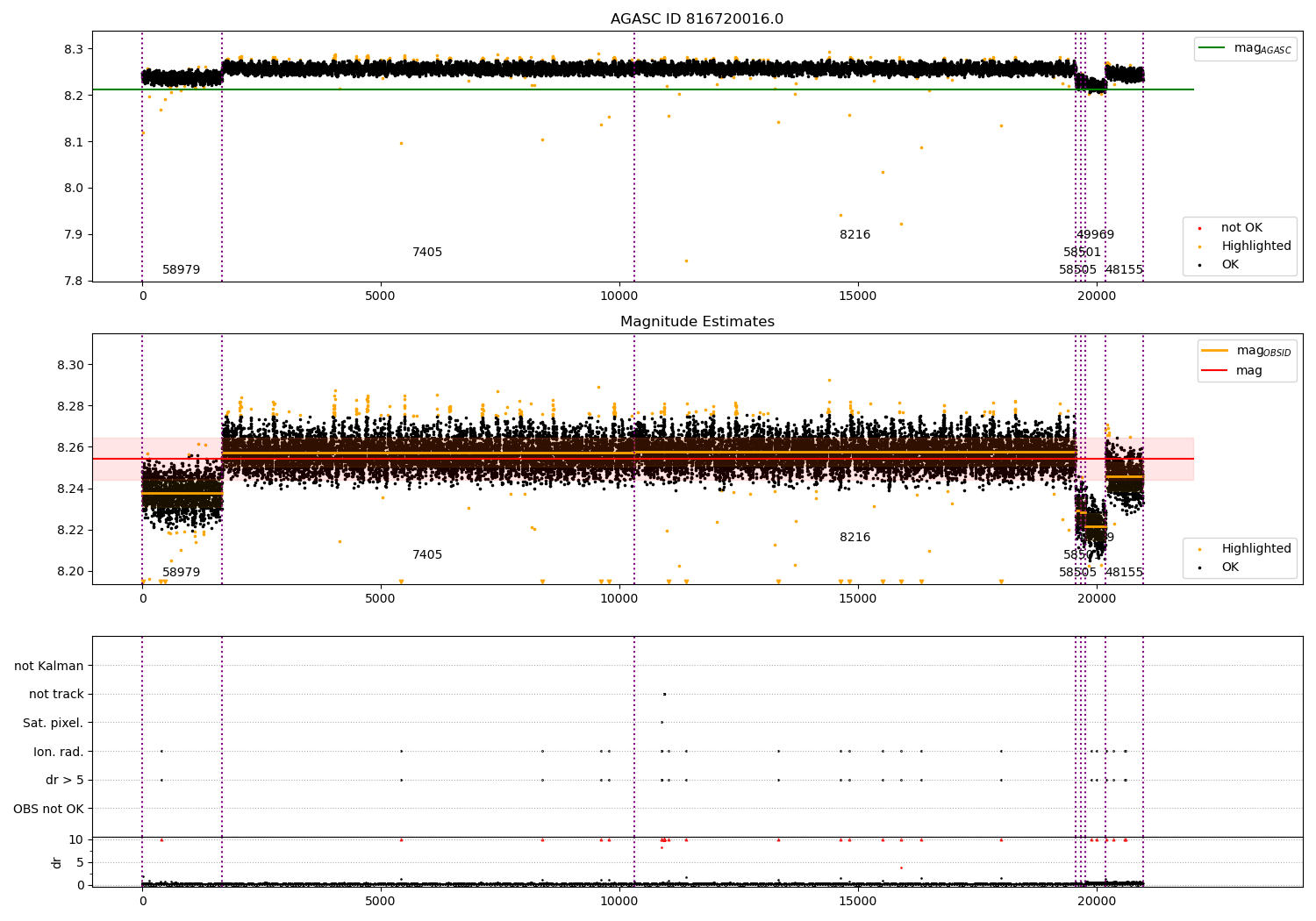This screenshot has width=1316, height=921.
Task: Click obsid label 48155 in the top plot
Action: pyautogui.click(x=1124, y=270)
